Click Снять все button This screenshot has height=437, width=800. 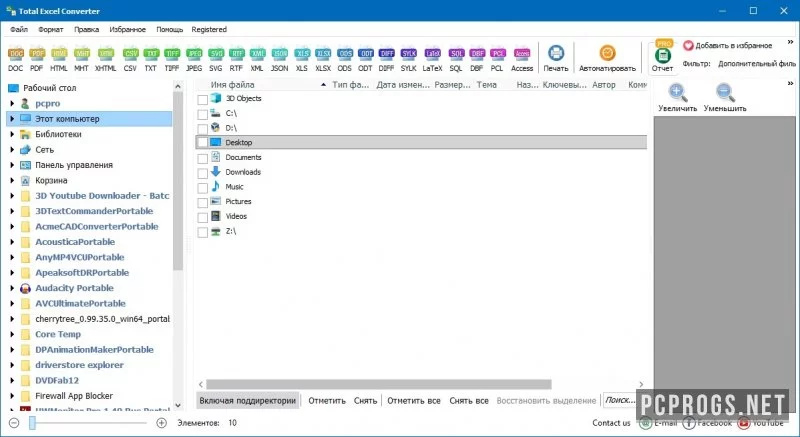[469, 401]
